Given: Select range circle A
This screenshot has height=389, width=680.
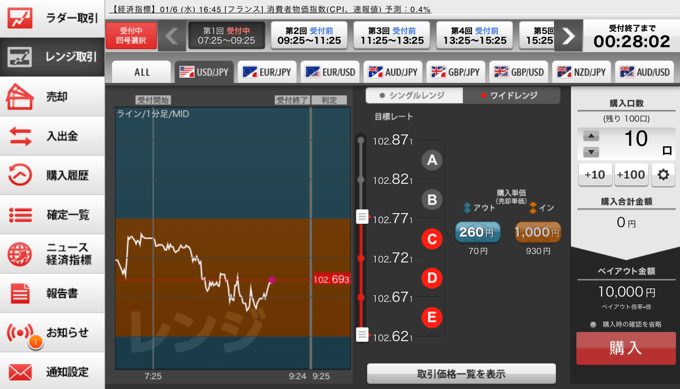Looking at the screenshot, I should pyautogui.click(x=432, y=160).
